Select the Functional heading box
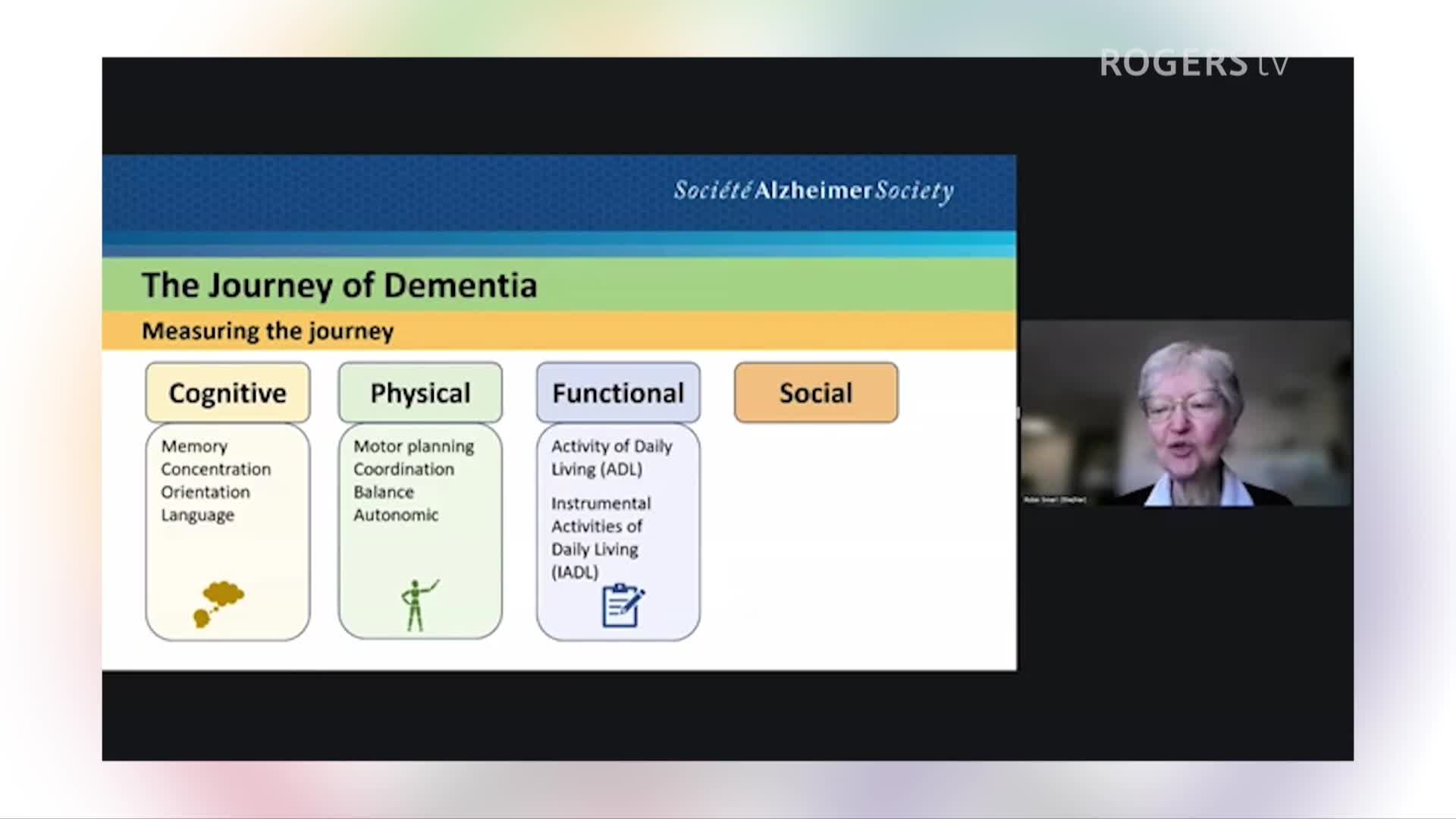This screenshot has height=819, width=1456. (x=618, y=393)
